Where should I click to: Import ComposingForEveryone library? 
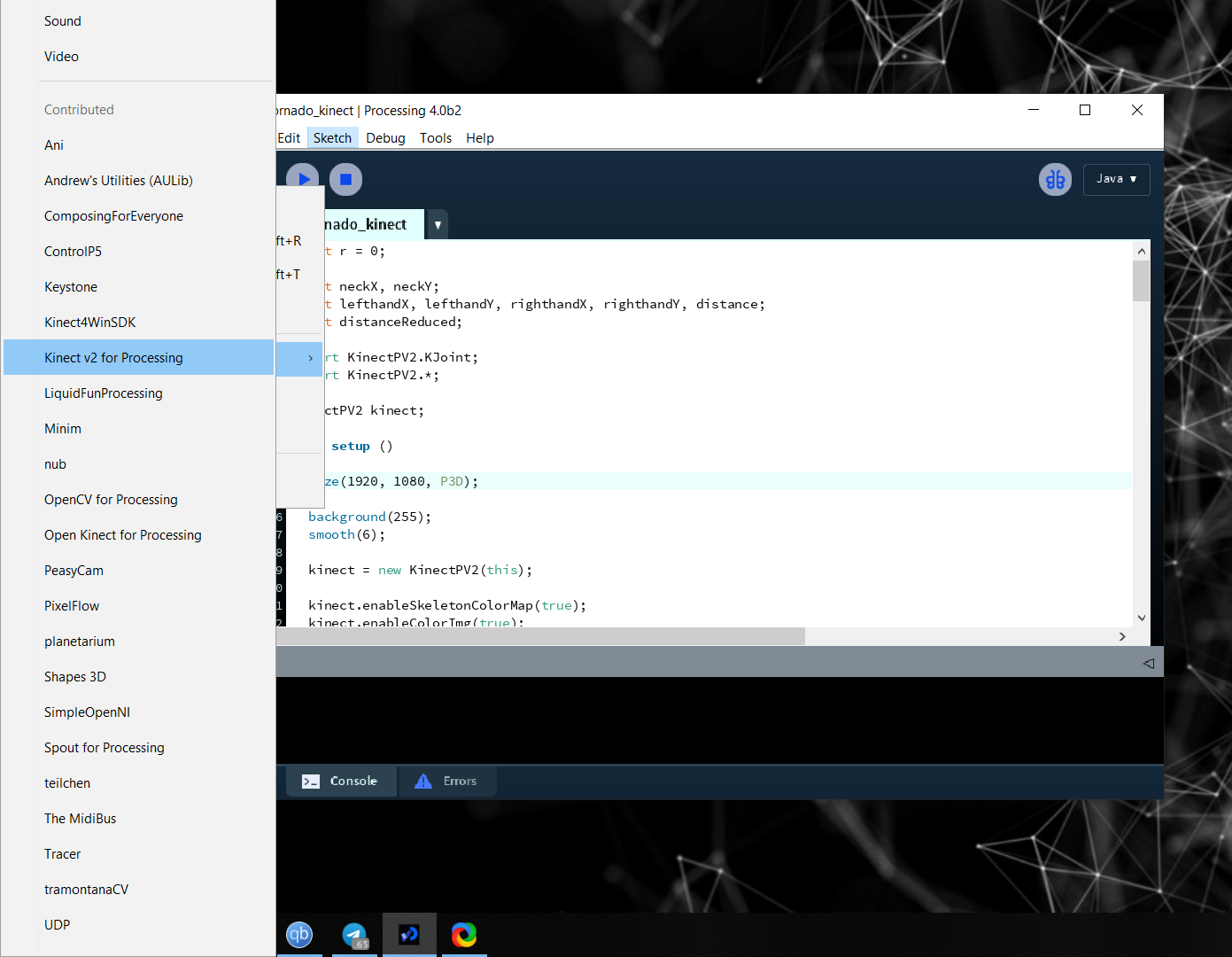click(139, 216)
